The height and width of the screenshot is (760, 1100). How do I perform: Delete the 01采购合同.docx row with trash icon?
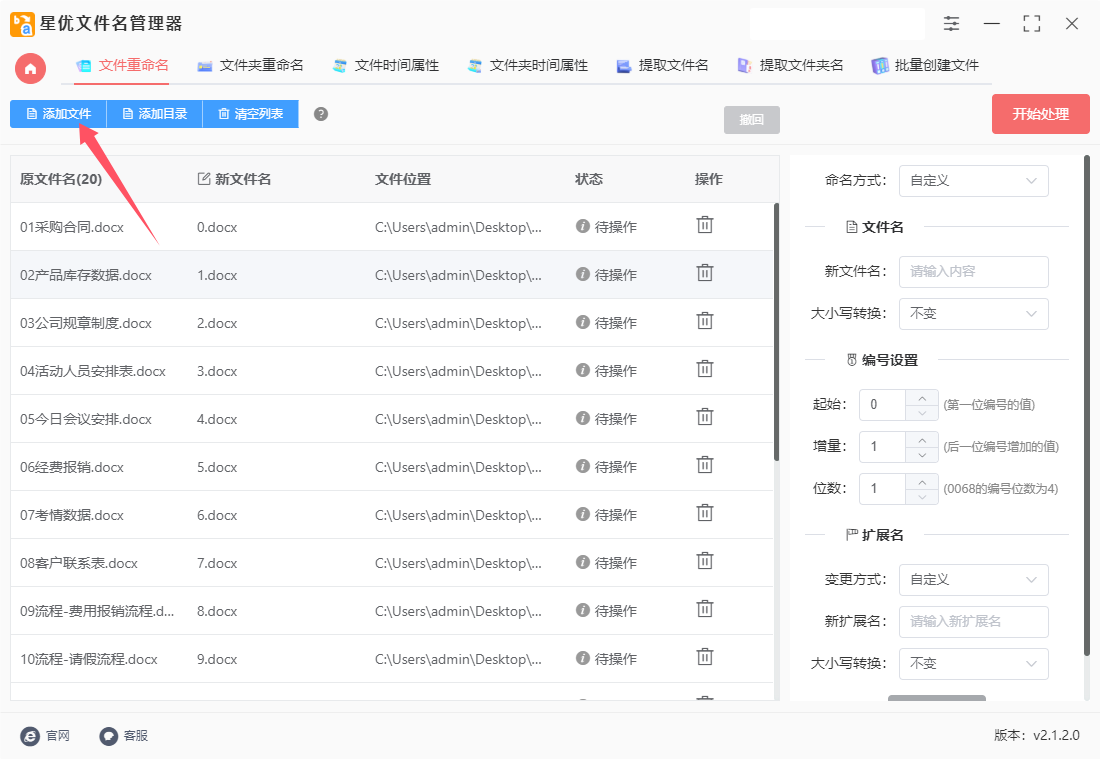click(x=704, y=225)
